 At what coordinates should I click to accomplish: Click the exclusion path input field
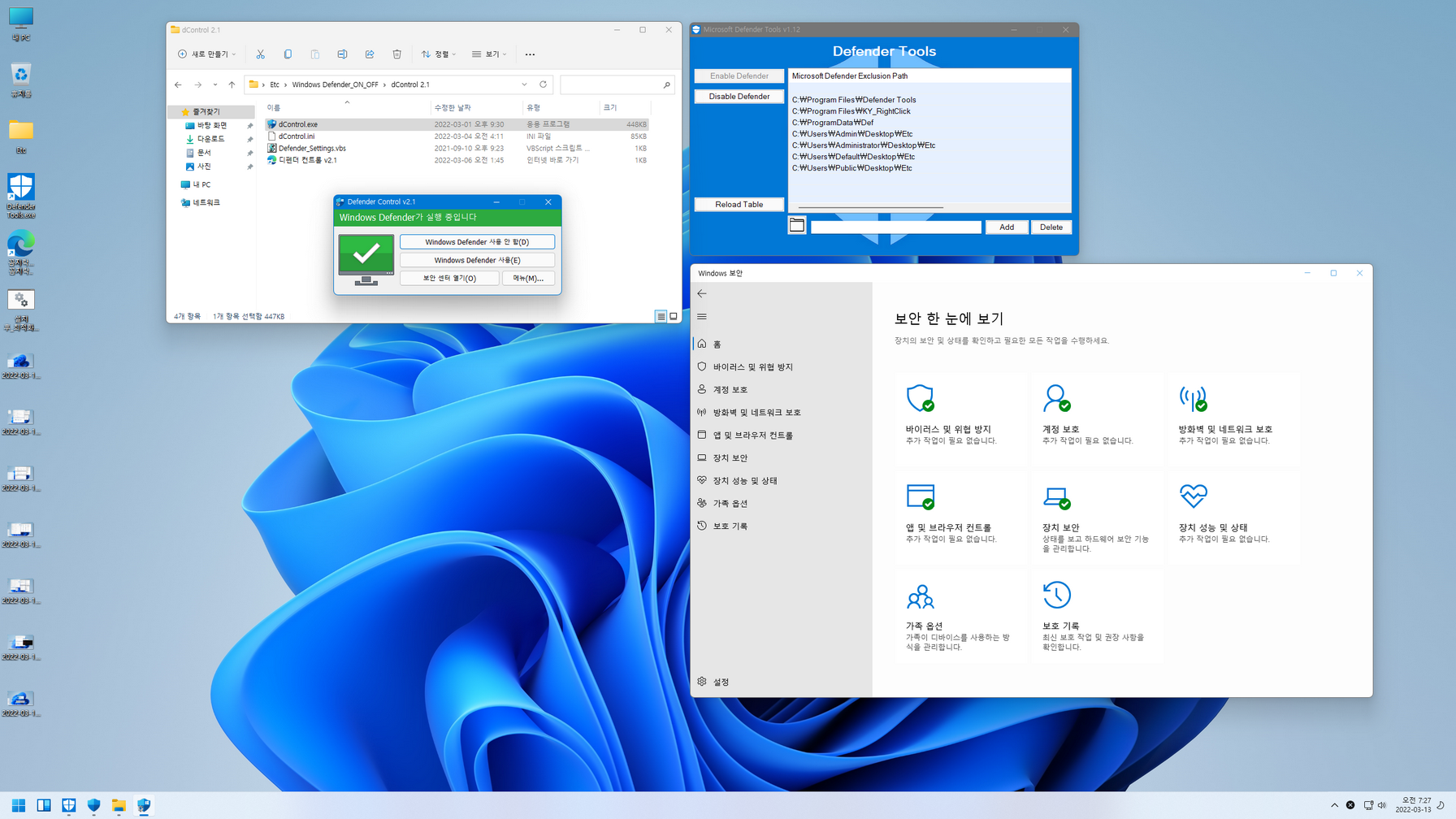(x=895, y=227)
